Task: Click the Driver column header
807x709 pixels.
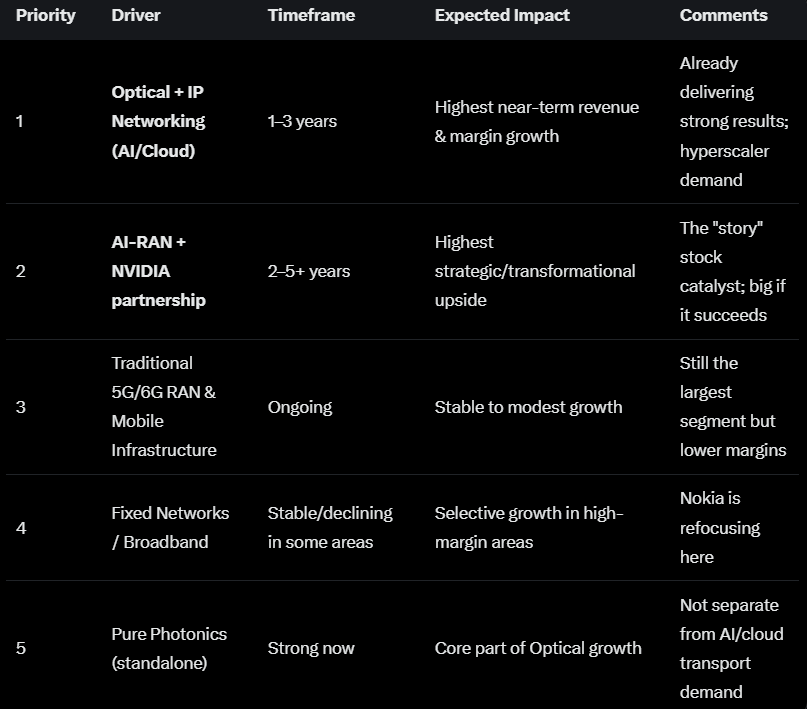Action: (x=136, y=15)
